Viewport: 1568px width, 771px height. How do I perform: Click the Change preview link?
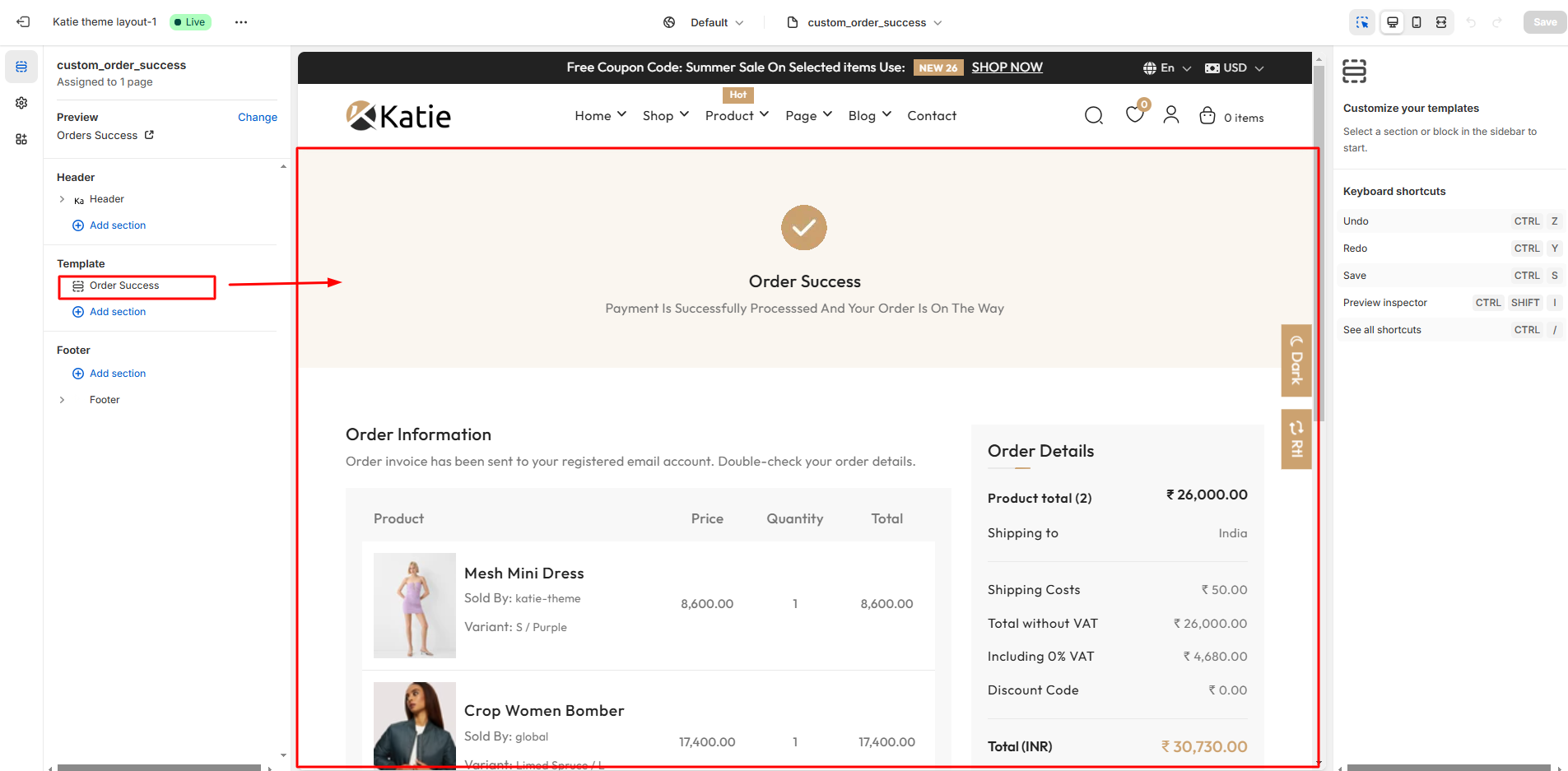[257, 118]
